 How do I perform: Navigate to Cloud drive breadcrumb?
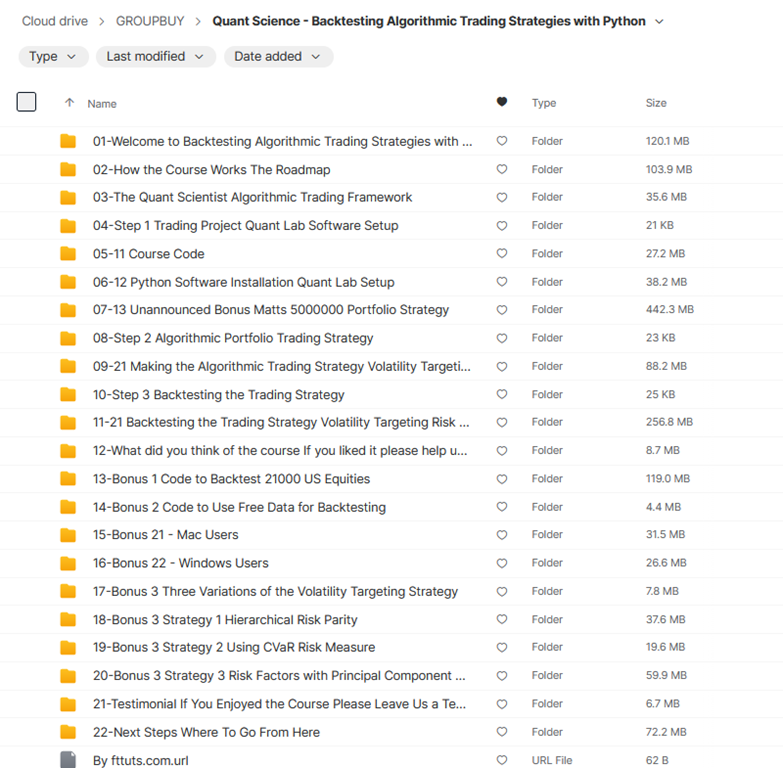click(x=55, y=21)
